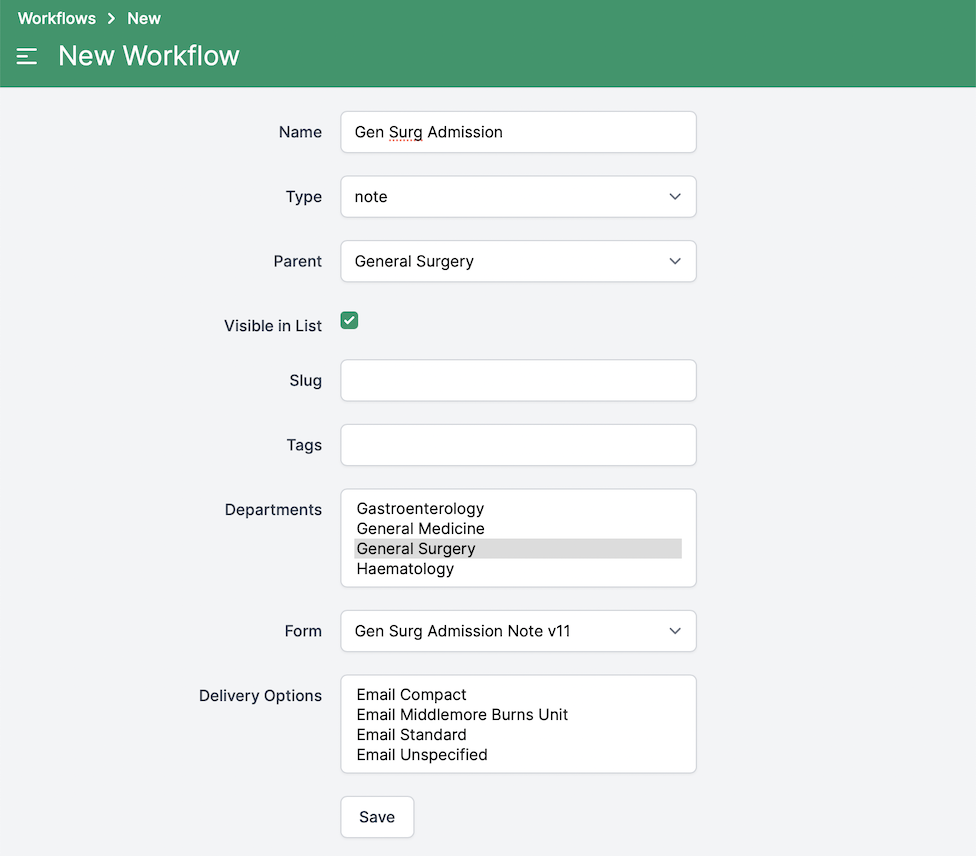
Task: Select Email Compact delivery option
Action: point(411,695)
